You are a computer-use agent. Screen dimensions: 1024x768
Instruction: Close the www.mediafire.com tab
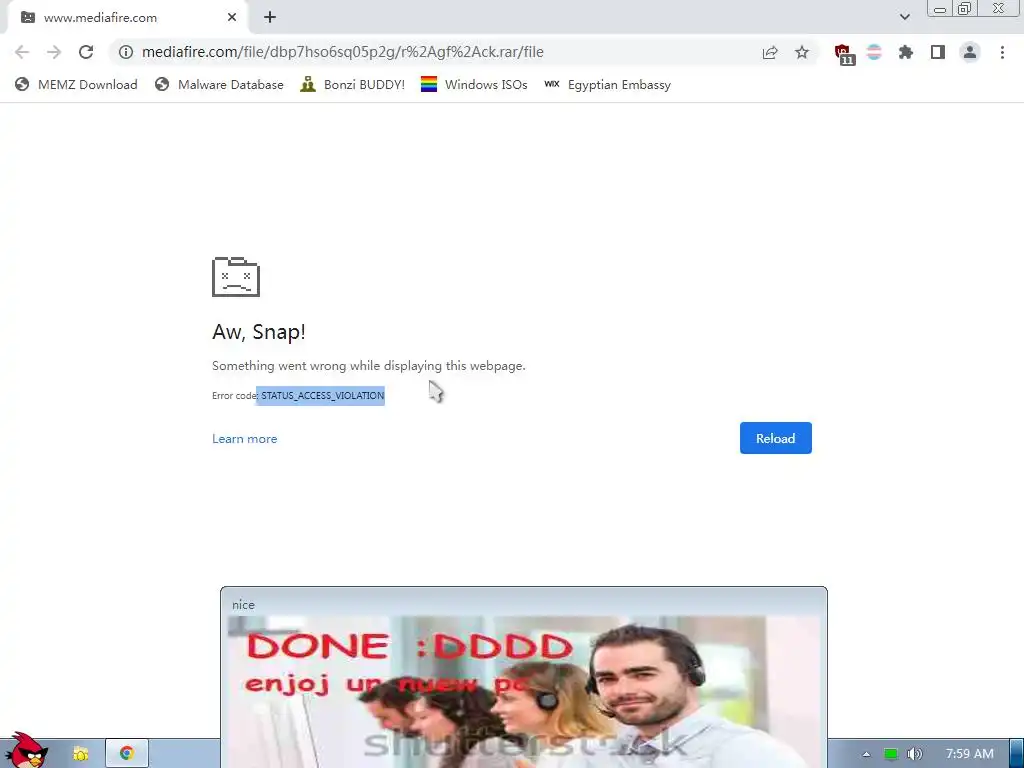click(x=232, y=18)
